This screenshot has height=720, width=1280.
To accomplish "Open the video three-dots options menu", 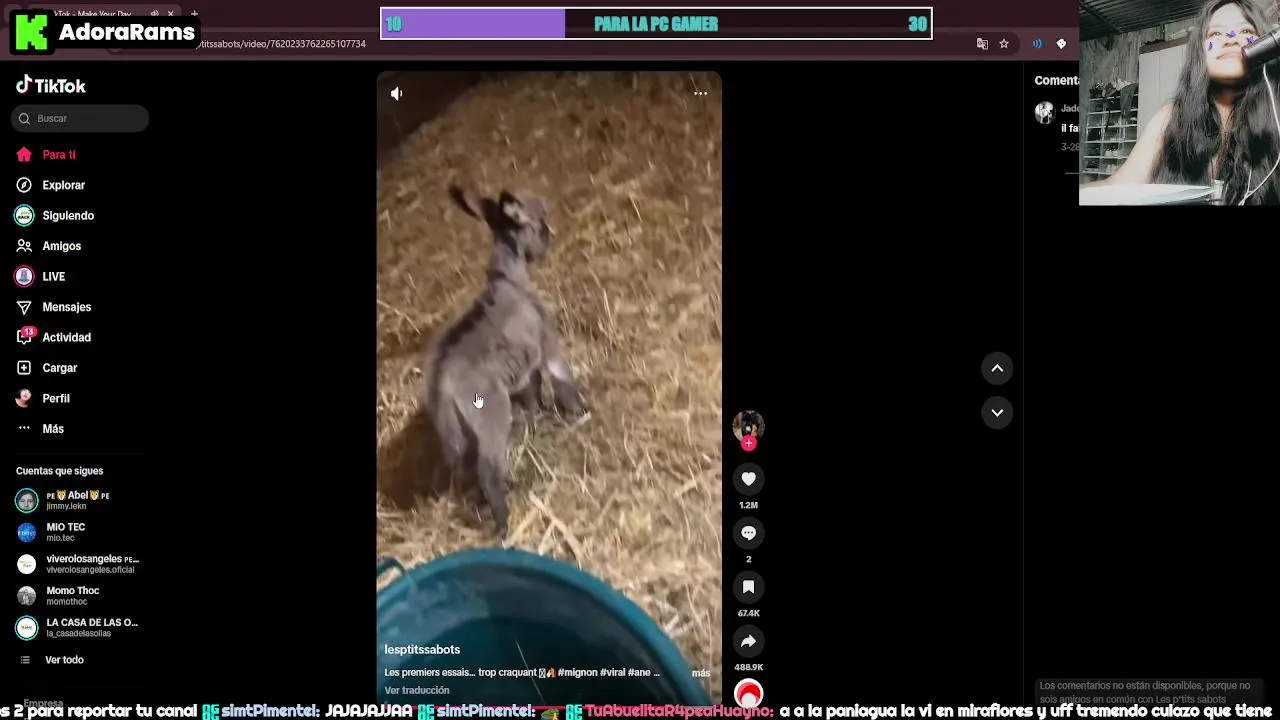I will click(700, 93).
